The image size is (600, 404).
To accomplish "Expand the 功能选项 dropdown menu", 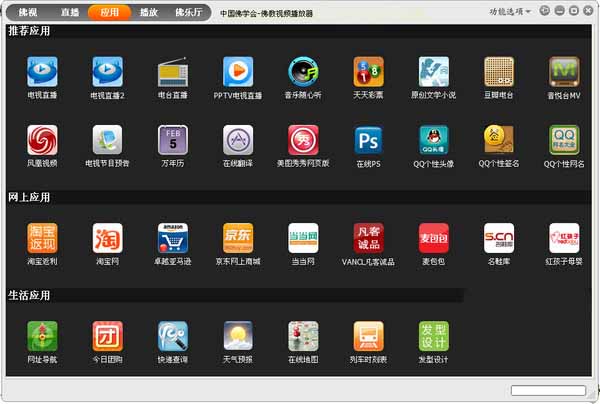I will (510, 12).
